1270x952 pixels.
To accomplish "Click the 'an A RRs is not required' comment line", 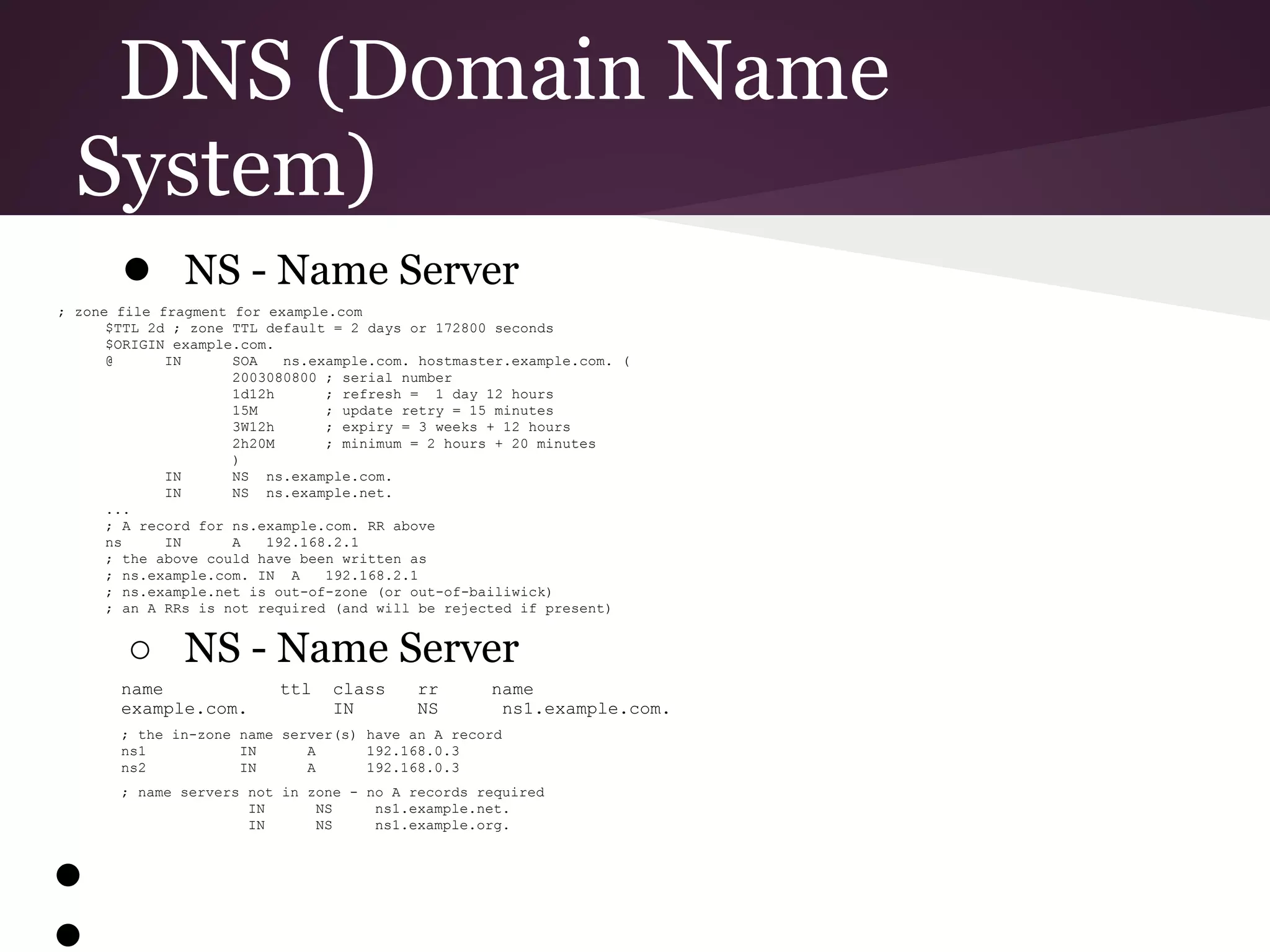I will 358,609.
